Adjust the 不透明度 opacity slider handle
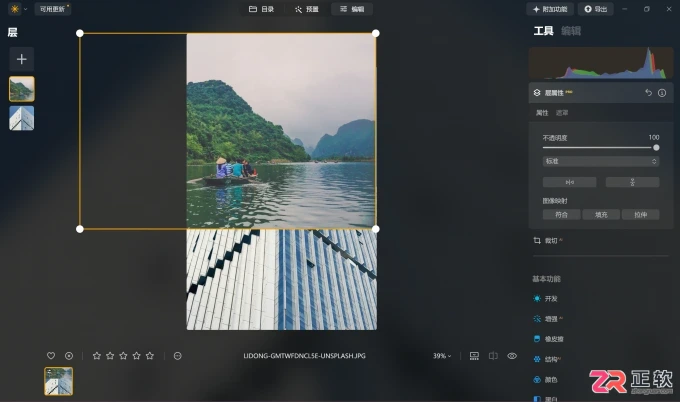 [x=656, y=148]
